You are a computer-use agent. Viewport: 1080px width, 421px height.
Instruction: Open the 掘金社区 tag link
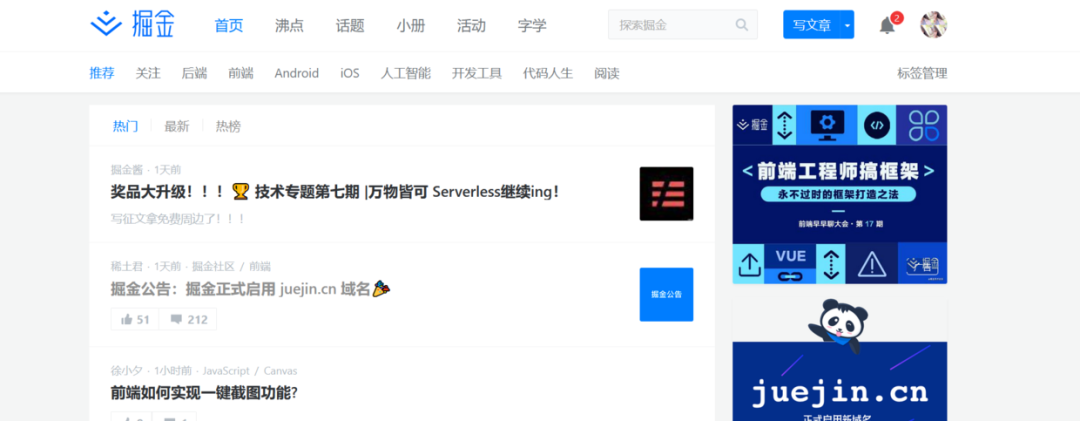[x=213, y=266]
